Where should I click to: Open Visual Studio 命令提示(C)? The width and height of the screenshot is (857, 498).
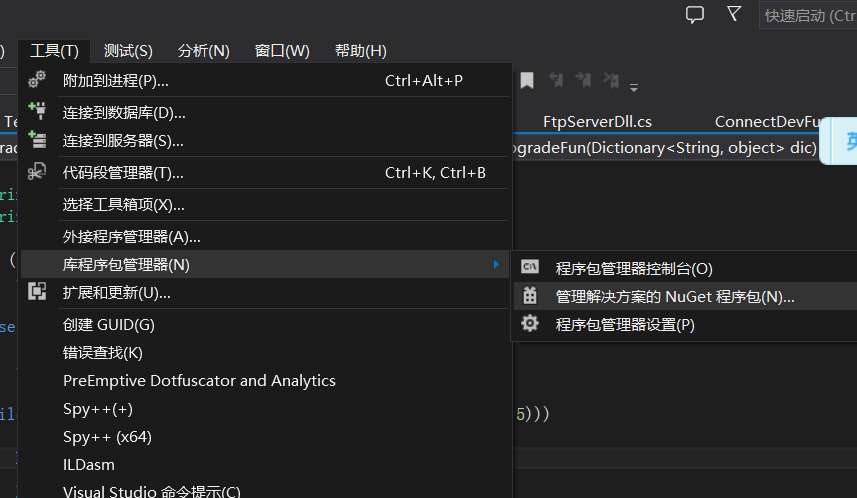click(266, 490)
